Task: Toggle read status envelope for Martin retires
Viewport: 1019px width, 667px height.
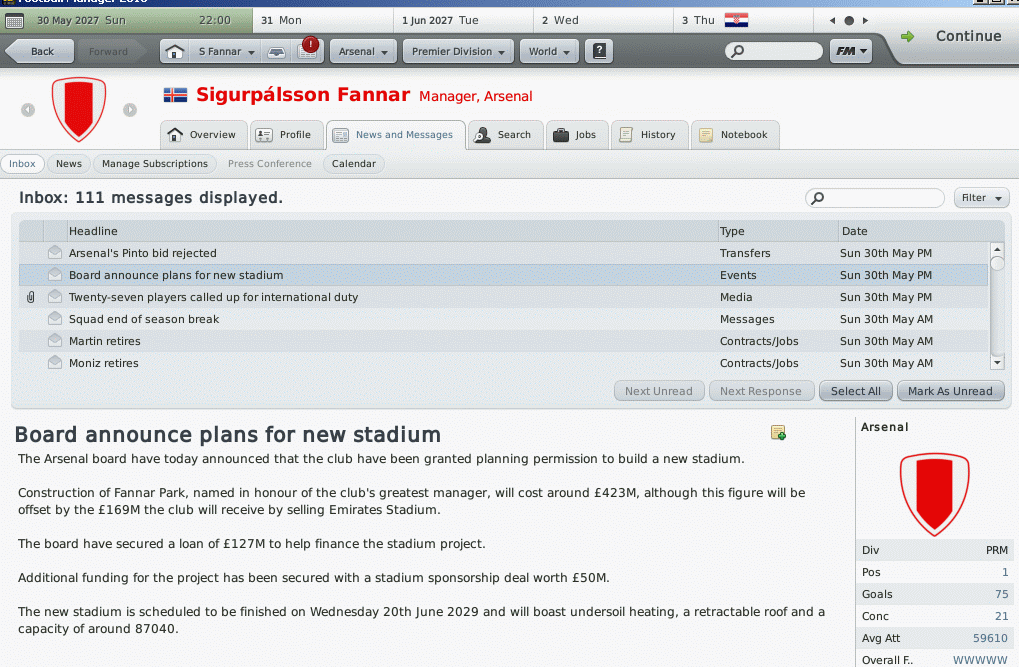Action: (55, 341)
